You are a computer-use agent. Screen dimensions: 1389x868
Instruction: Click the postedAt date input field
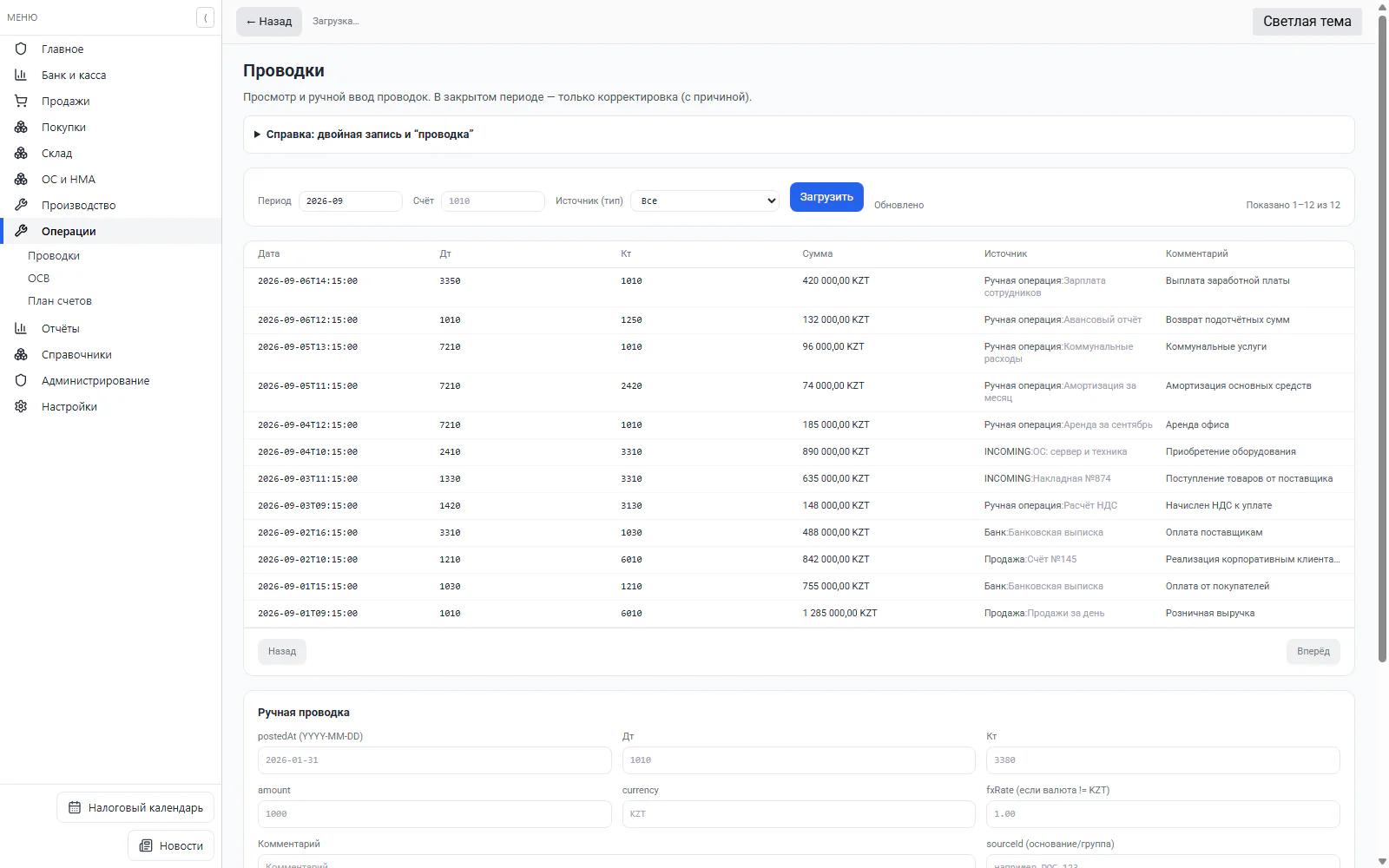tap(434, 760)
